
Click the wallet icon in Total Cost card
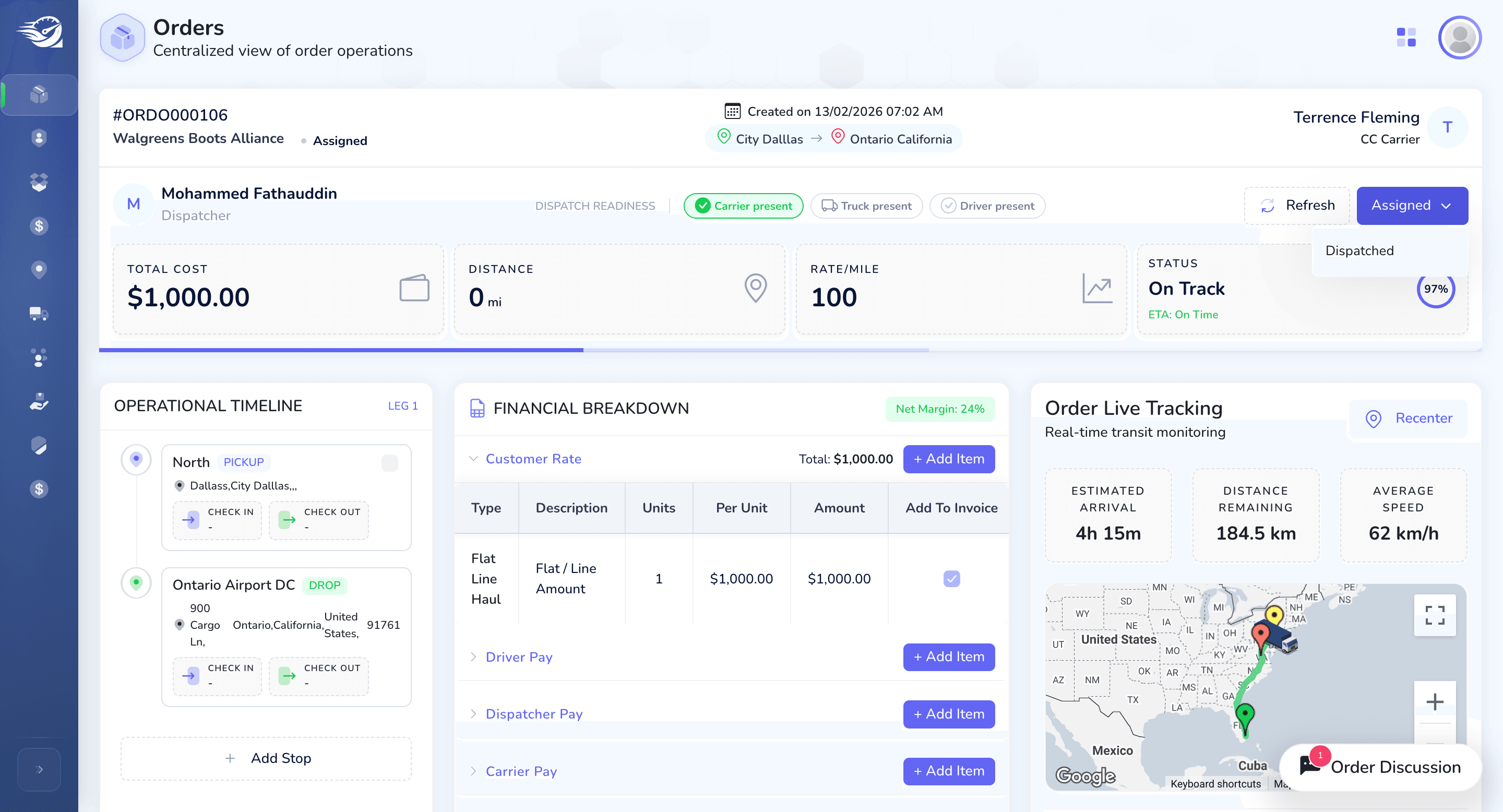[x=414, y=288]
